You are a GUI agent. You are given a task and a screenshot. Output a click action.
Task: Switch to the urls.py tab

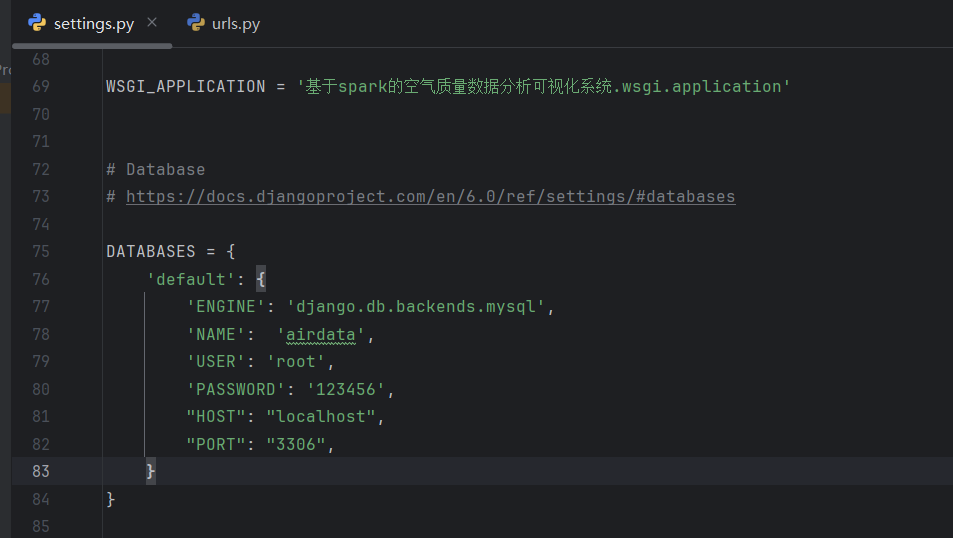(235, 23)
